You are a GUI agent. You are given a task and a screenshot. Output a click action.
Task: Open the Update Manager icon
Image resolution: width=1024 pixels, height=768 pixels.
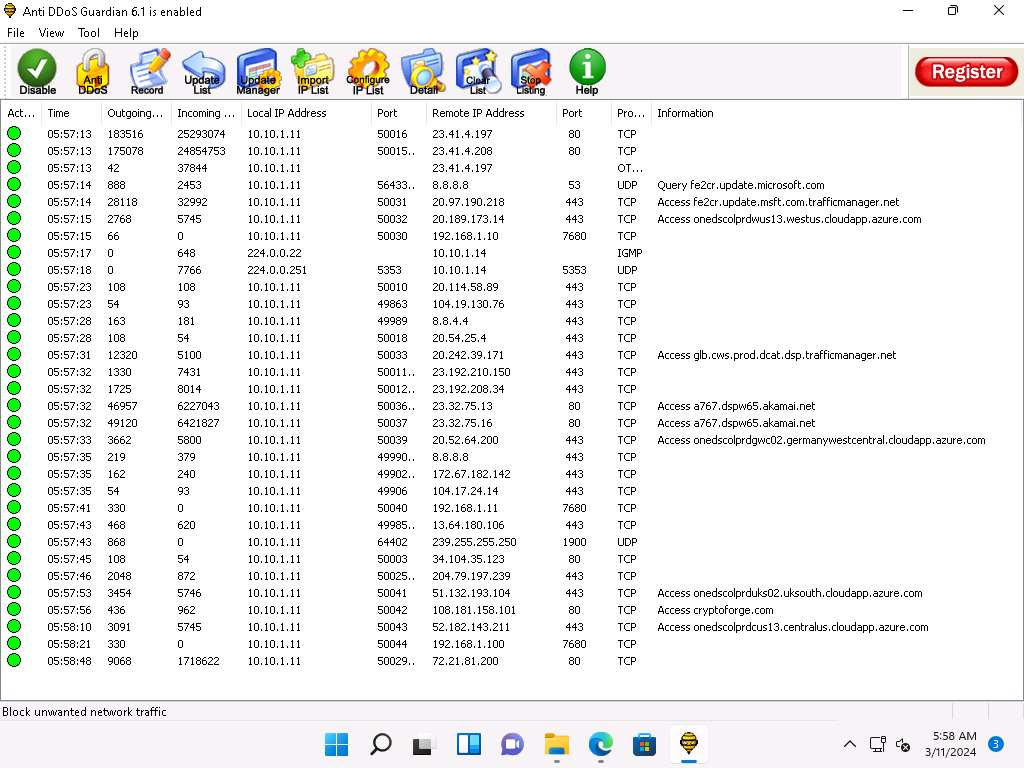(257, 71)
